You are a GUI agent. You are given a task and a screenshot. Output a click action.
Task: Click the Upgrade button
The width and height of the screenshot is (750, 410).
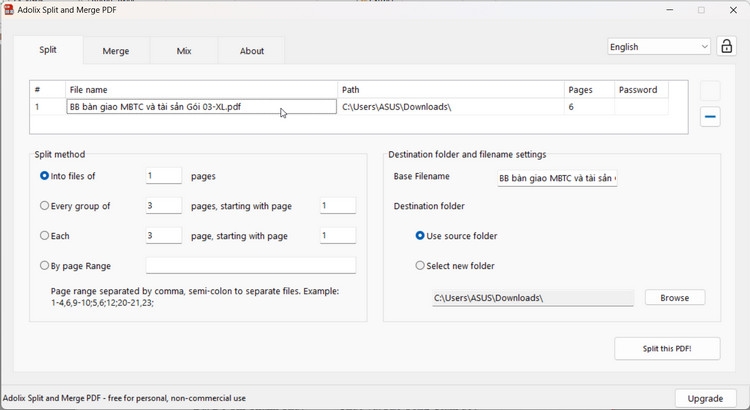(x=705, y=399)
